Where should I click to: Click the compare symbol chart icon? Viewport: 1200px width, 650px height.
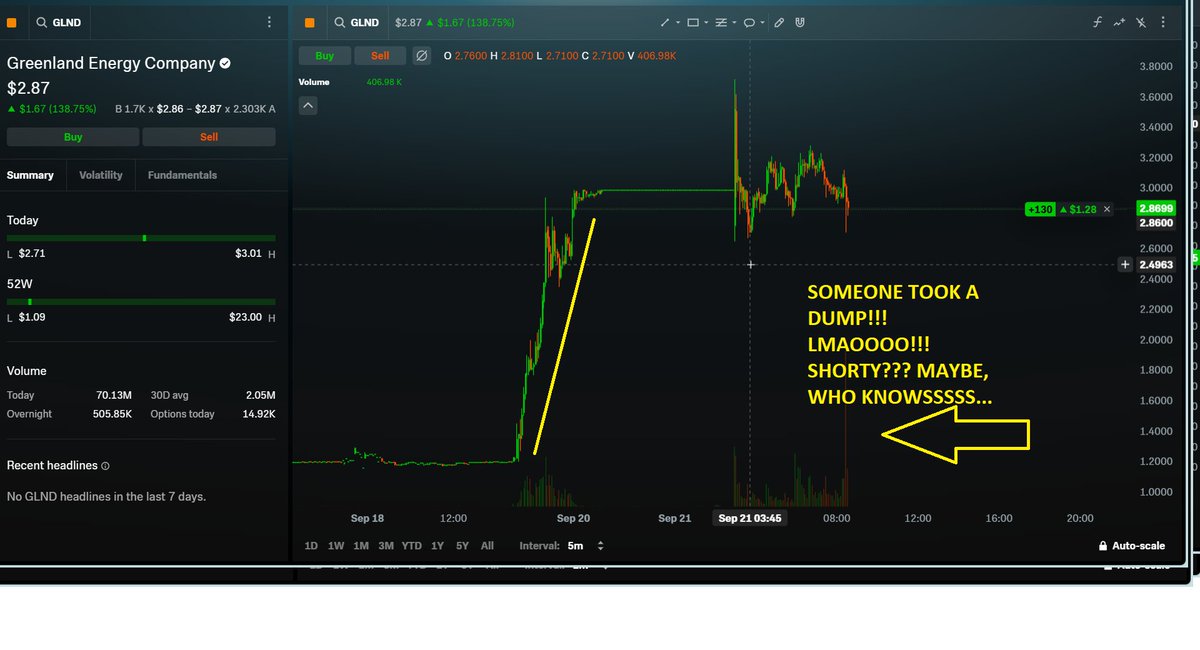click(1119, 22)
